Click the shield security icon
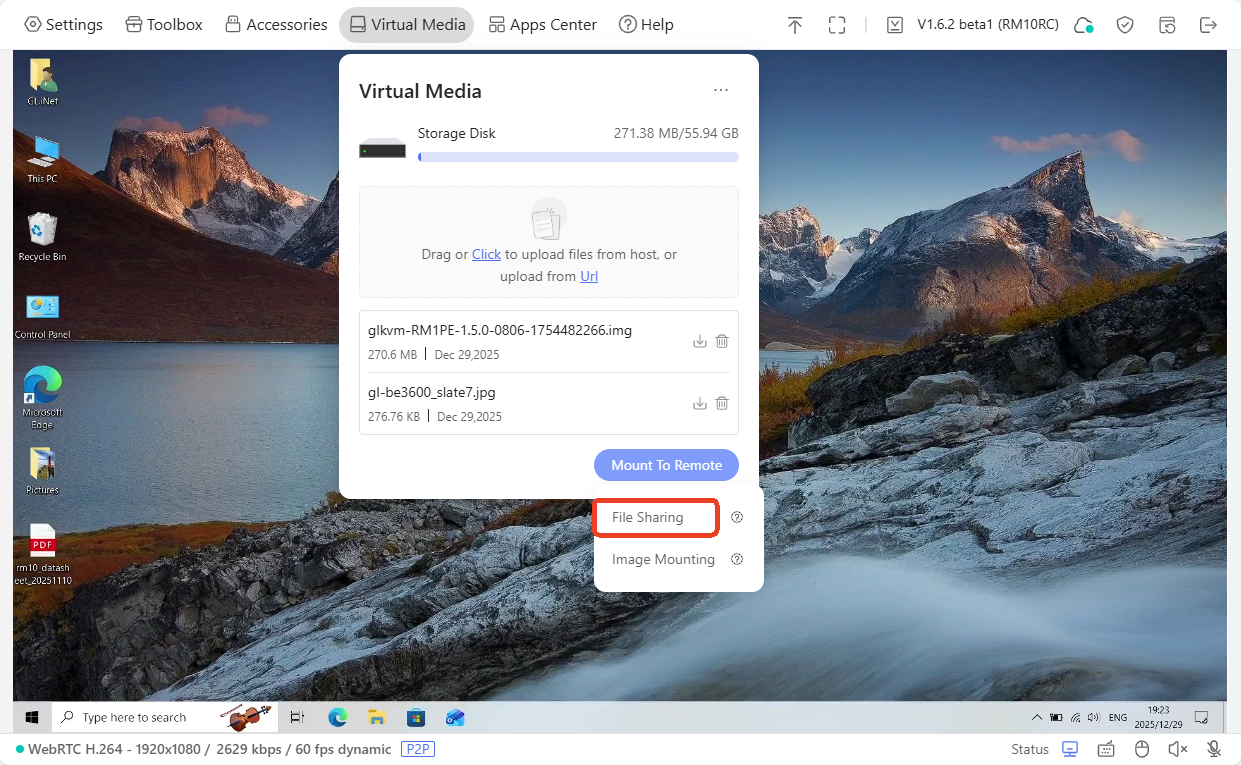The width and height of the screenshot is (1241, 765). coord(1125,25)
